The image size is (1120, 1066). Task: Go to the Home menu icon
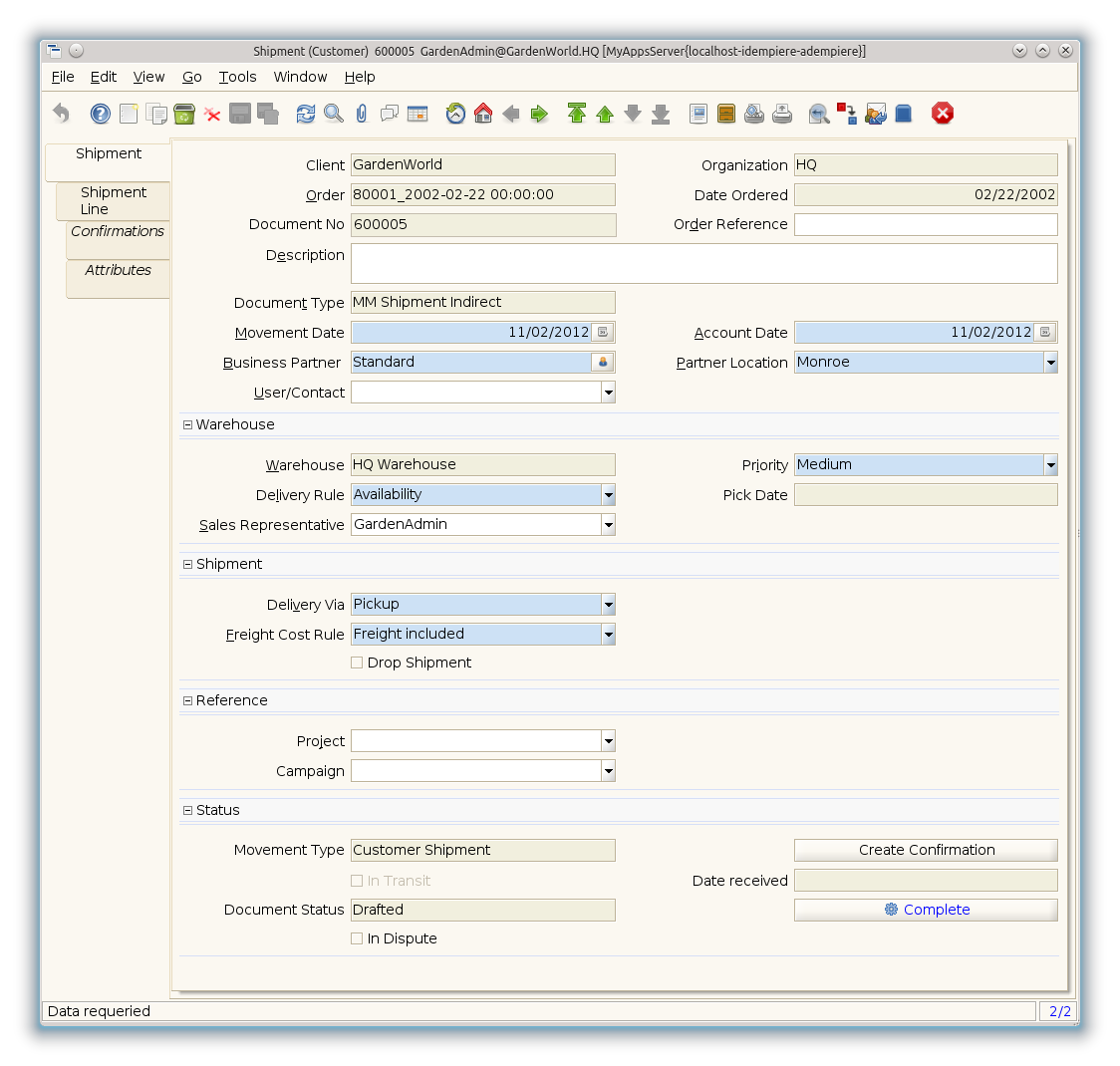point(483,114)
